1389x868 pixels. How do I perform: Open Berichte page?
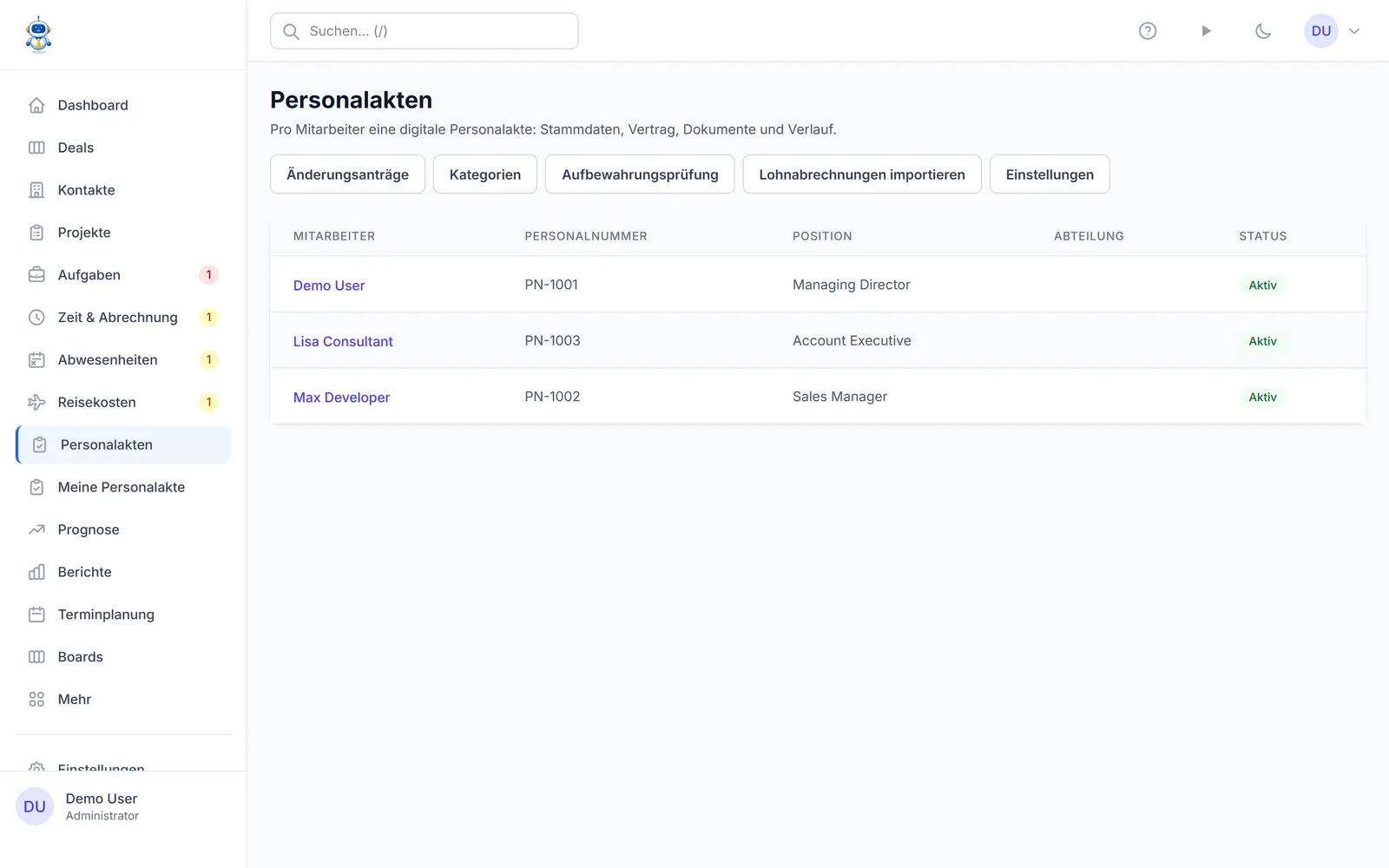[123, 572]
